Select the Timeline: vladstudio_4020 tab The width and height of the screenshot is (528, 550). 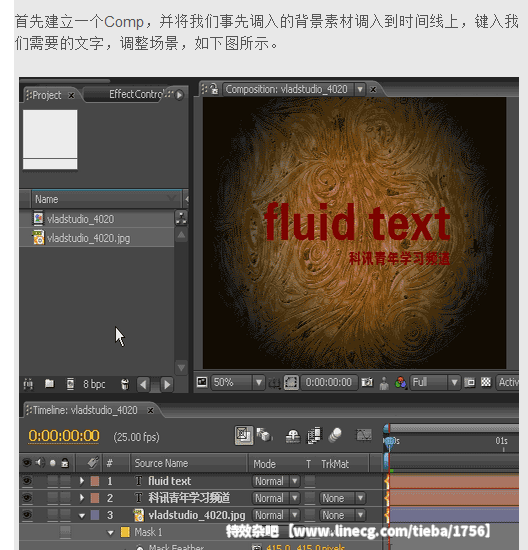coord(85,410)
